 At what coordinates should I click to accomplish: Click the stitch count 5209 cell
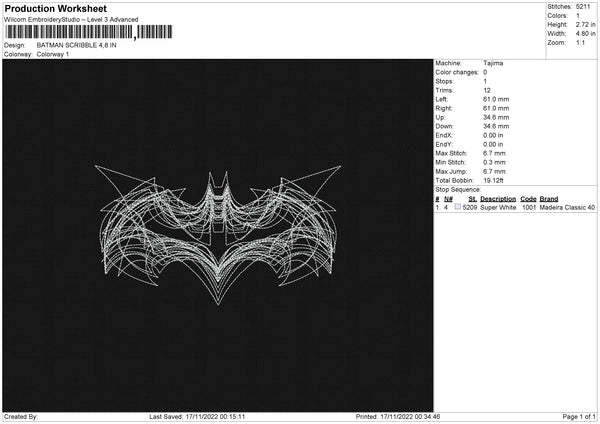pyautogui.click(x=470, y=207)
